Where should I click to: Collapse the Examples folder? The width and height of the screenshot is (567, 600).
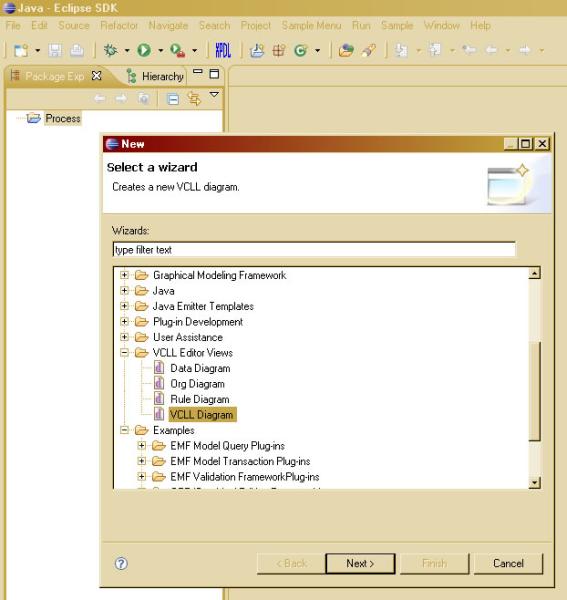click(124, 430)
